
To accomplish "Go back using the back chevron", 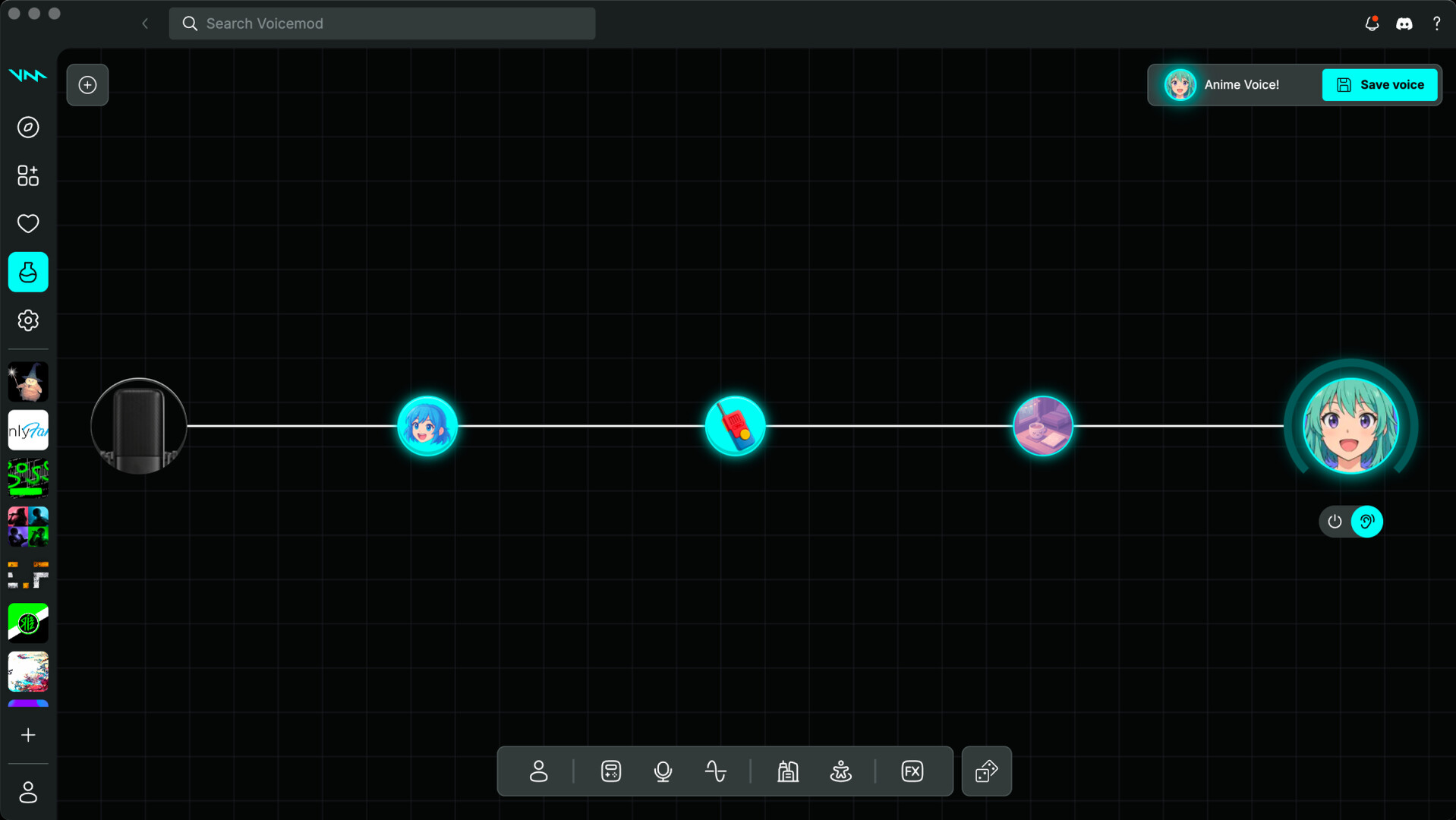I will [145, 24].
